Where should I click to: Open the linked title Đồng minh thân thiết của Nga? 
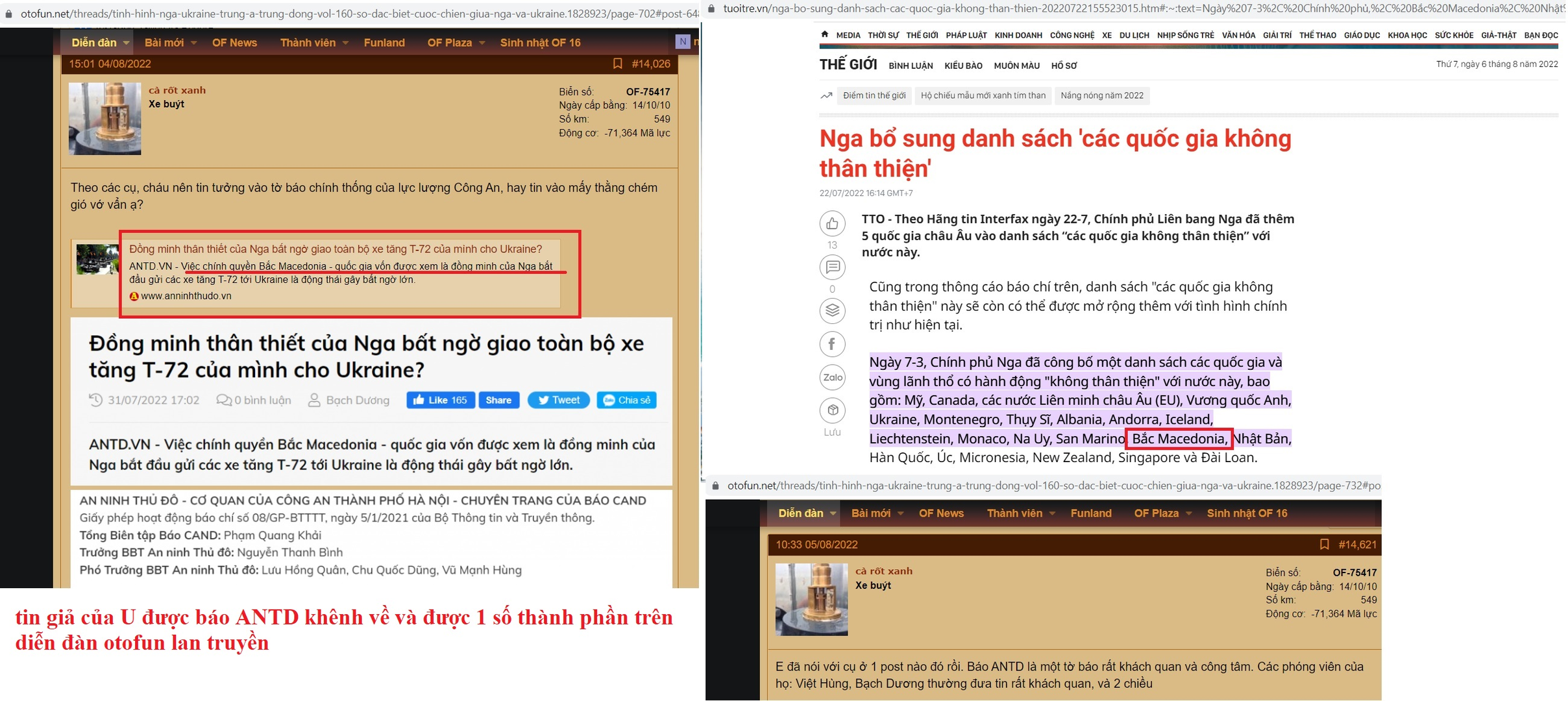pyautogui.click(x=335, y=249)
